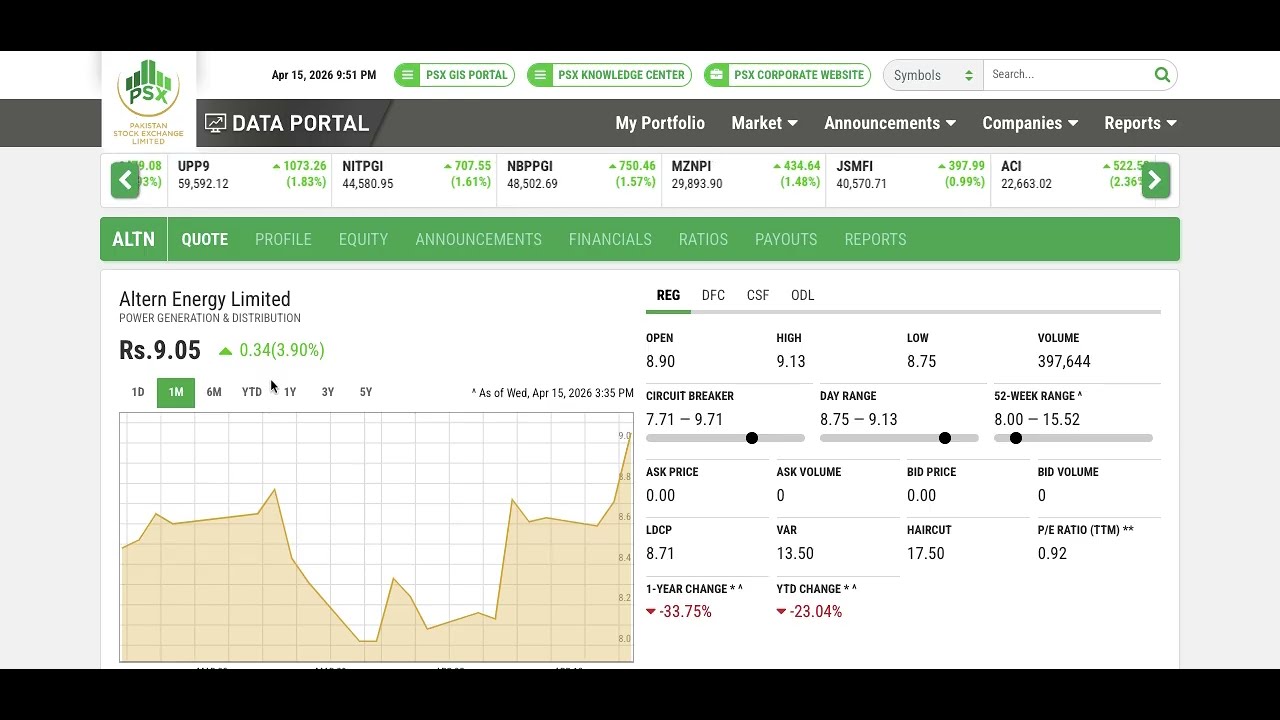Click the JSMFI ticker item
Viewport: 1280px width, 720px height.
[909, 180]
